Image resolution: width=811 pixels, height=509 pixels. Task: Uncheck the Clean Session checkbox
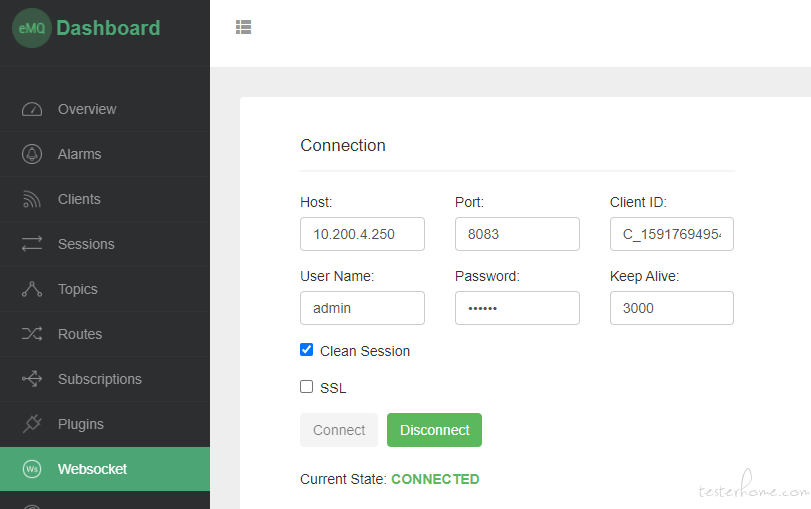click(x=307, y=350)
